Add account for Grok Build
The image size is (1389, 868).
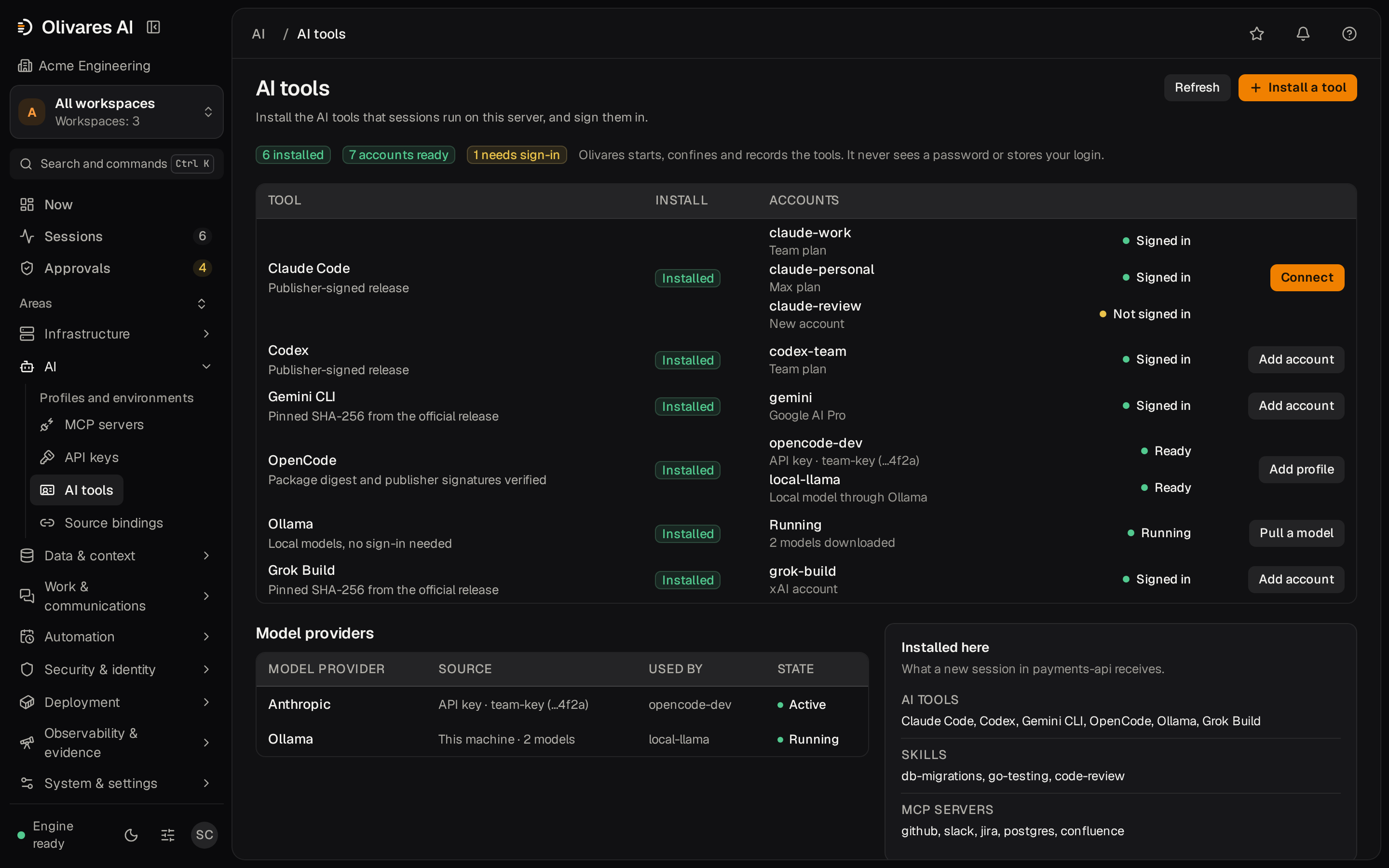coord(1296,580)
